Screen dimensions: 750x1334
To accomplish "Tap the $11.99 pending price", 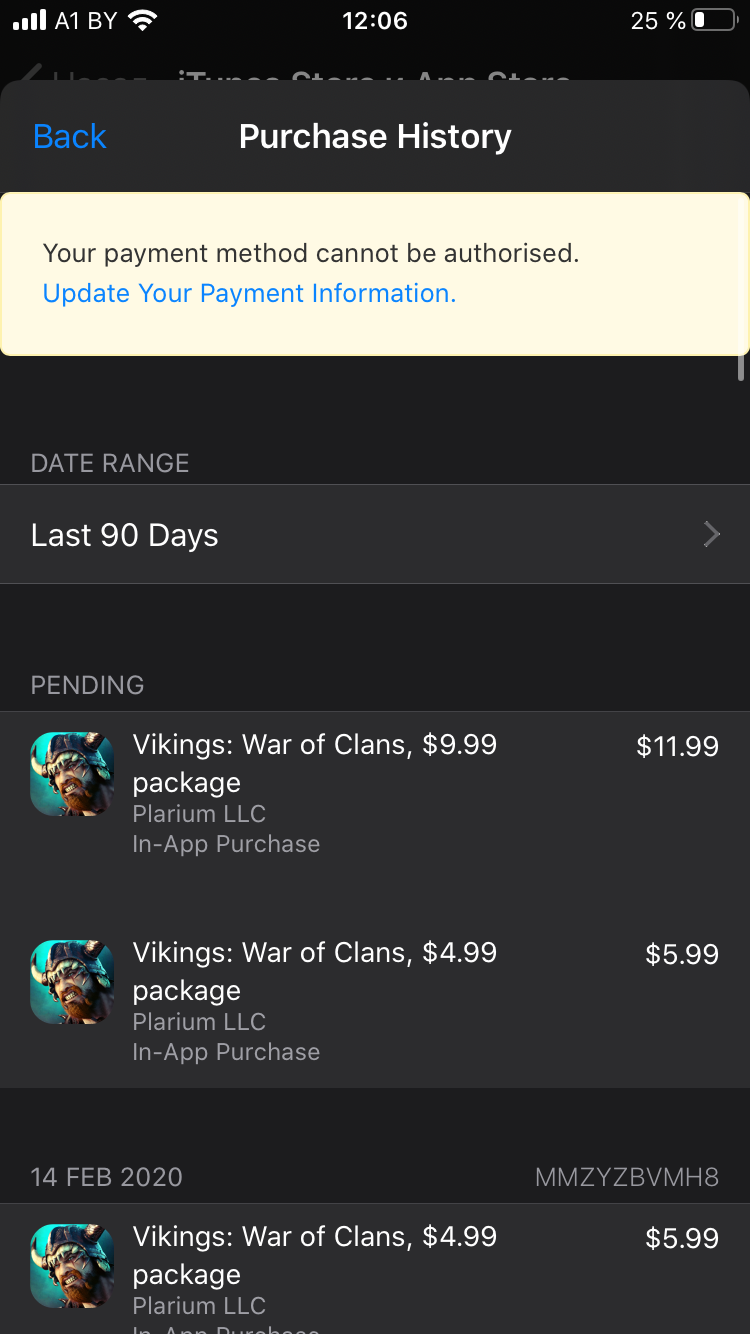I will (x=677, y=746).
